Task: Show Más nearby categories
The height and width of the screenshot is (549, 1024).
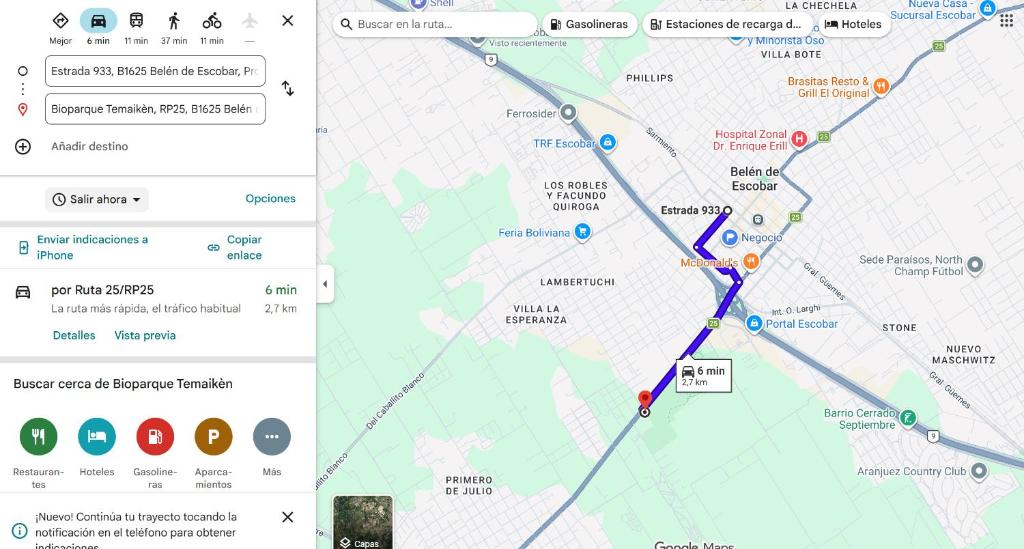Action: pyautogui.click(x=272, y=437)
